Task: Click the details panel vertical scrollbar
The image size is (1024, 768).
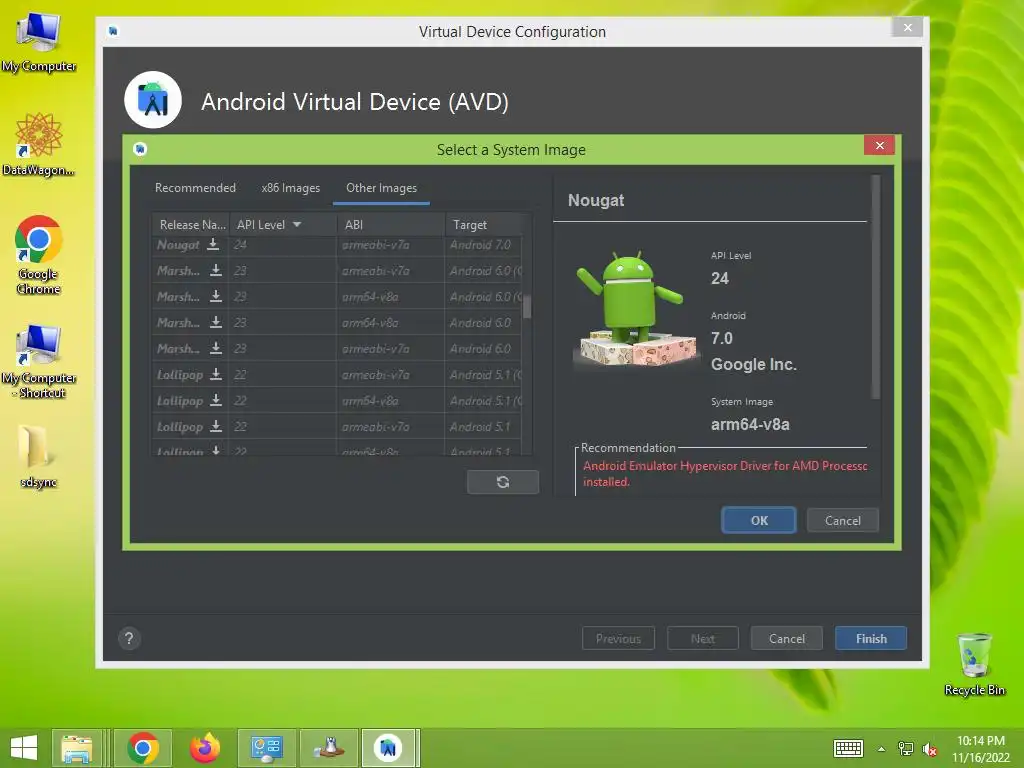Action: (876, 286)
